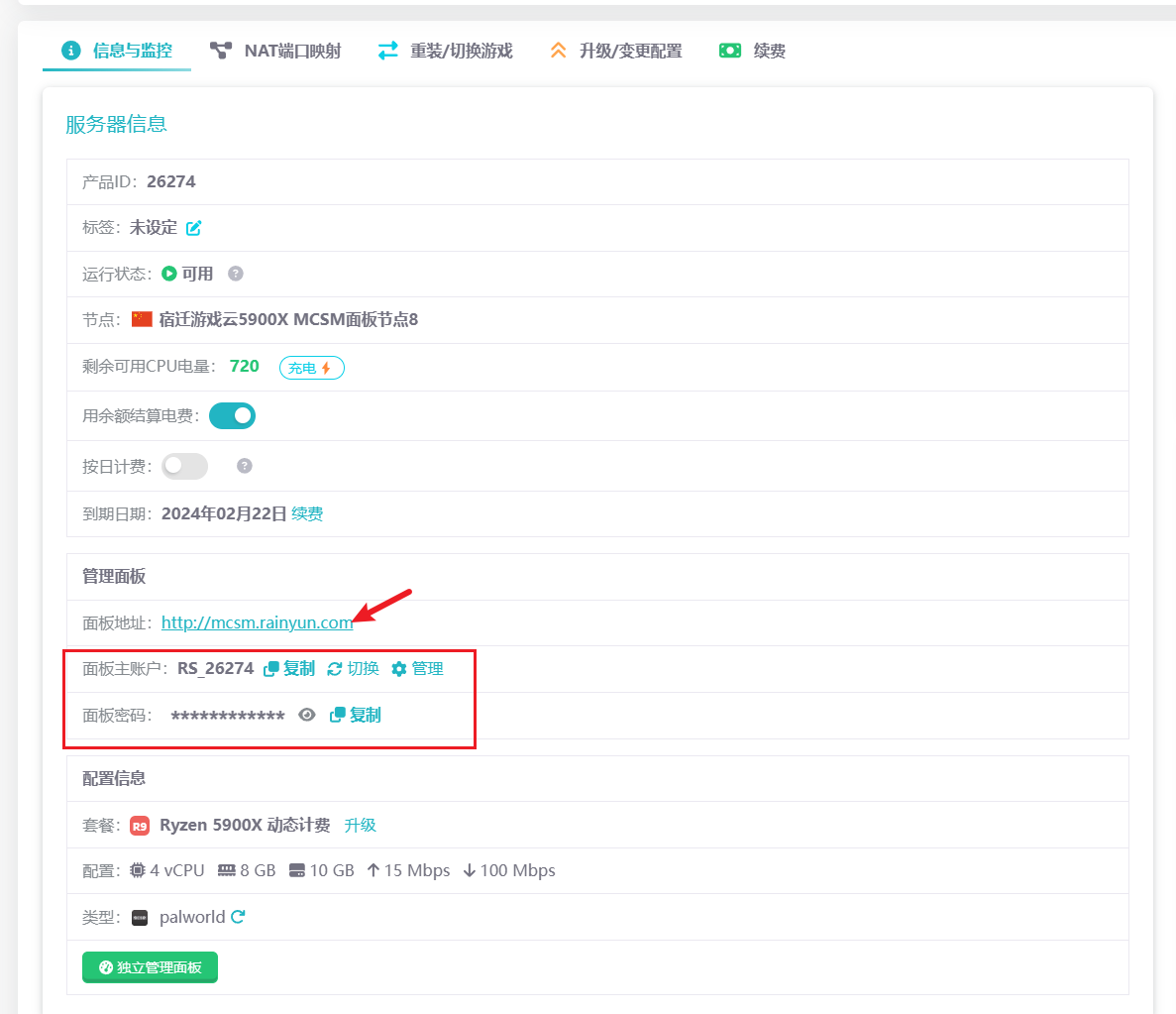Click the 10 GB disk icon
This screenshot has height=1014, width=1176.
click(x=297, y=870)
